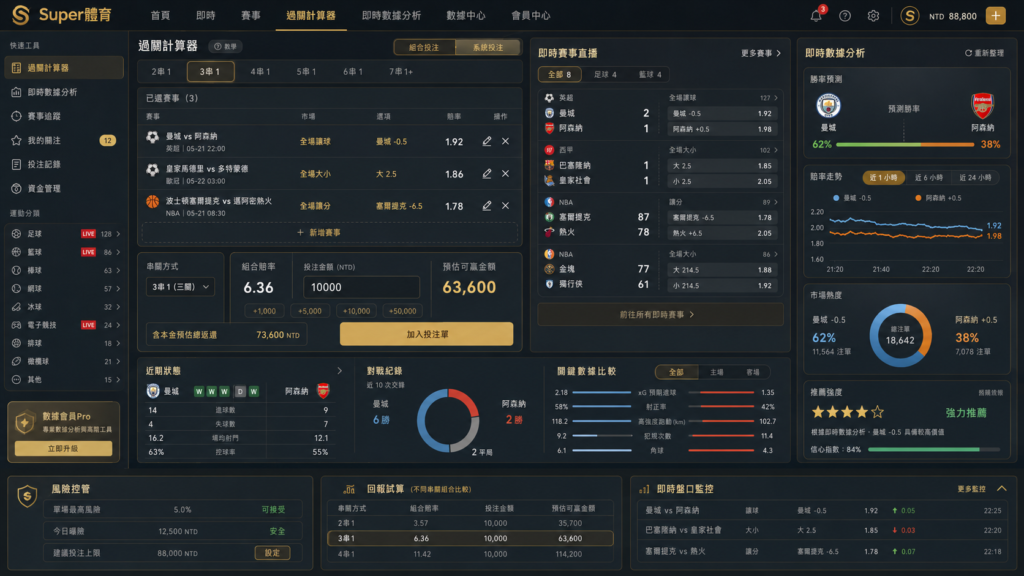This screenshot has height=576, width=1024.
Task: Open the notifications bell
Action: 816,16
